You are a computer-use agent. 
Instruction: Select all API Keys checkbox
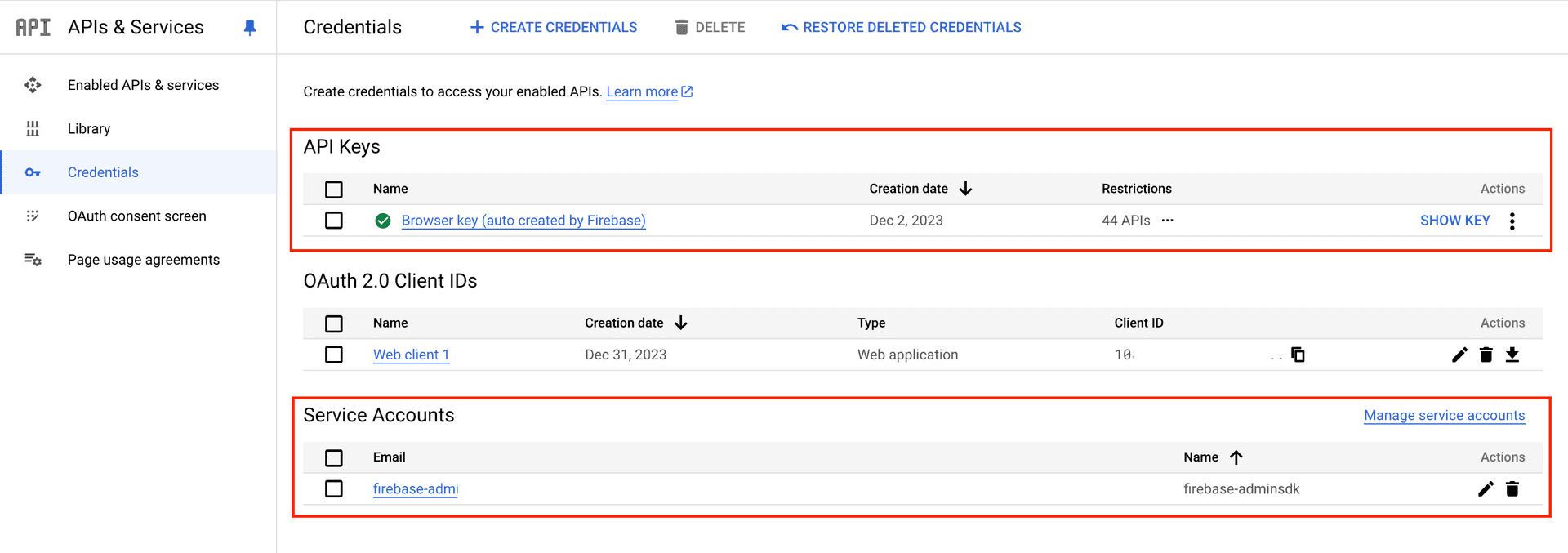coord(334,190)
